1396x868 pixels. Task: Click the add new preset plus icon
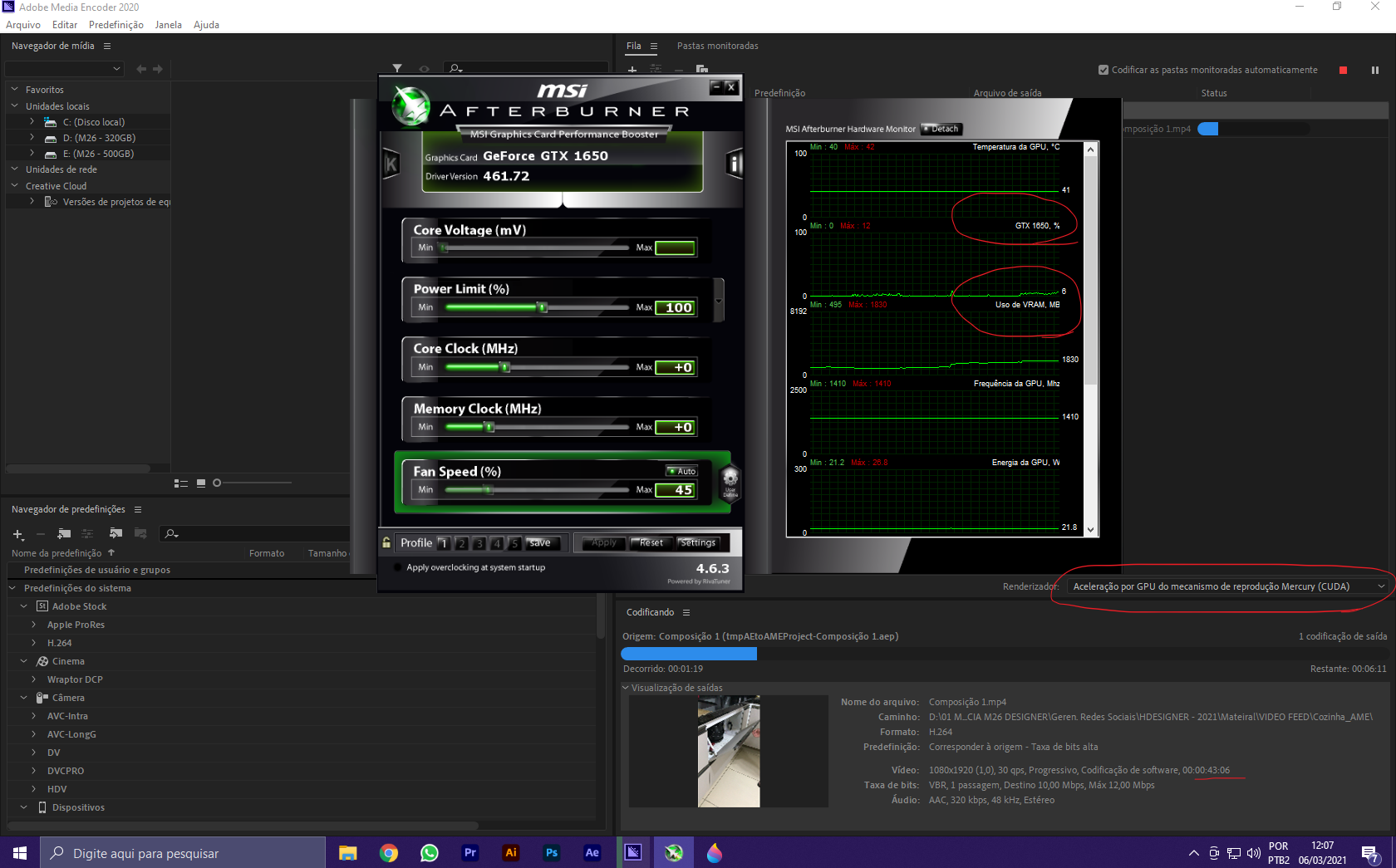coord(17,534)
